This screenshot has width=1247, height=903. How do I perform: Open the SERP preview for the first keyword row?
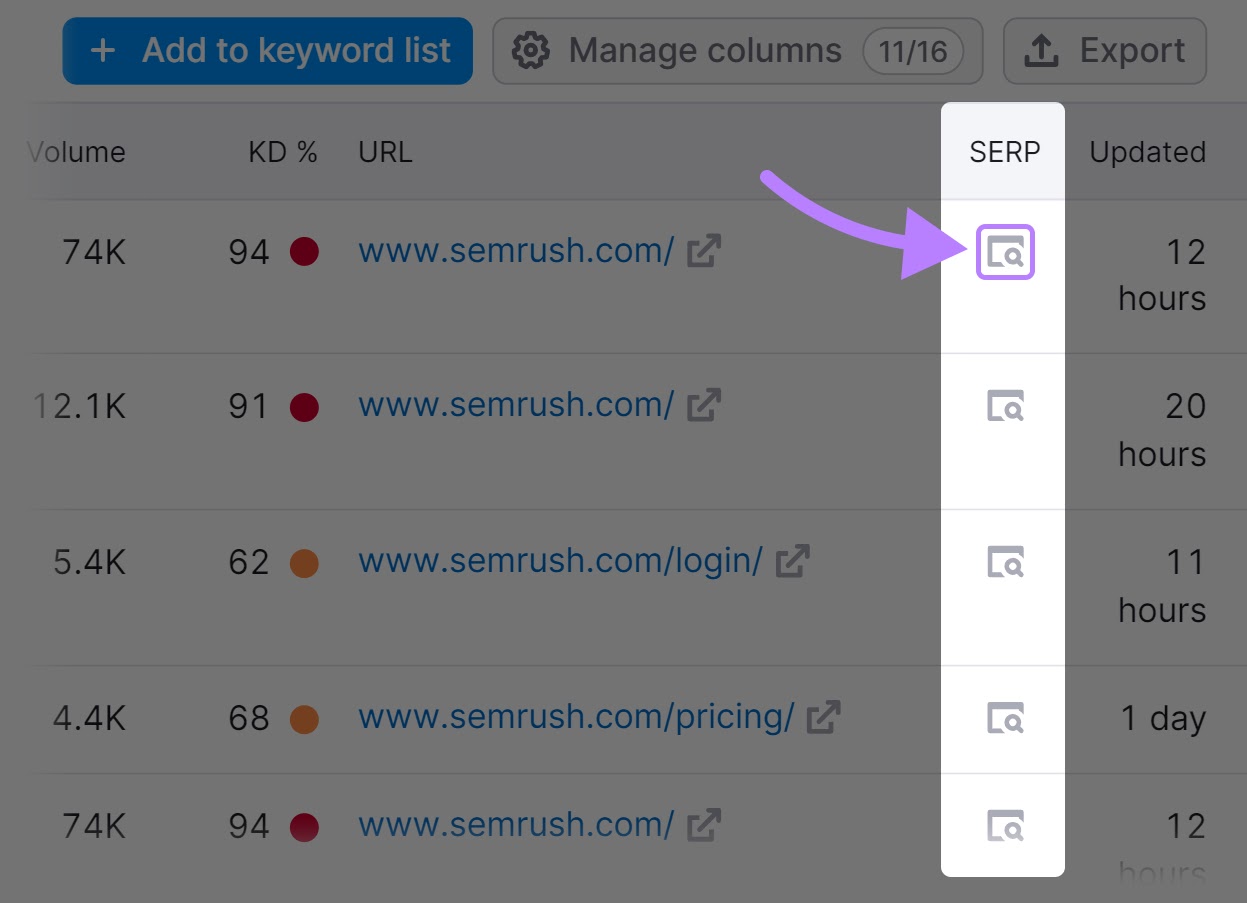1003,253
